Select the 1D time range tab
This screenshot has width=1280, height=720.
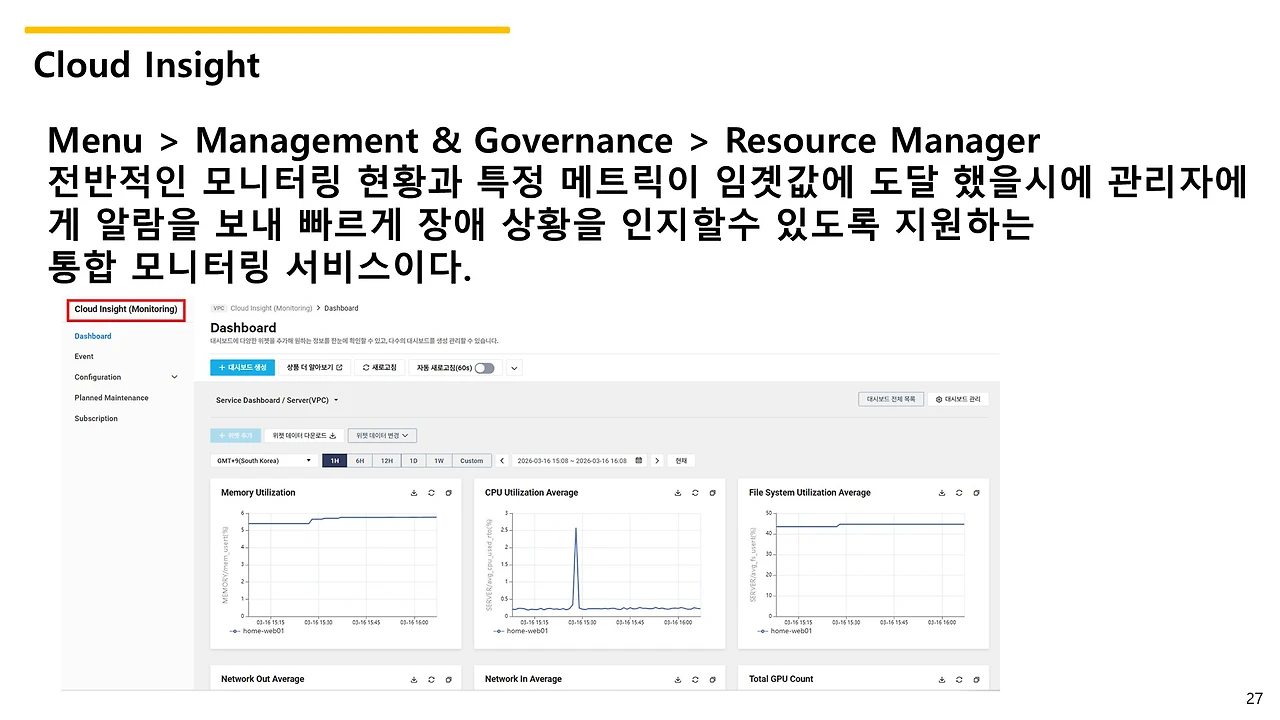point(414,461)
